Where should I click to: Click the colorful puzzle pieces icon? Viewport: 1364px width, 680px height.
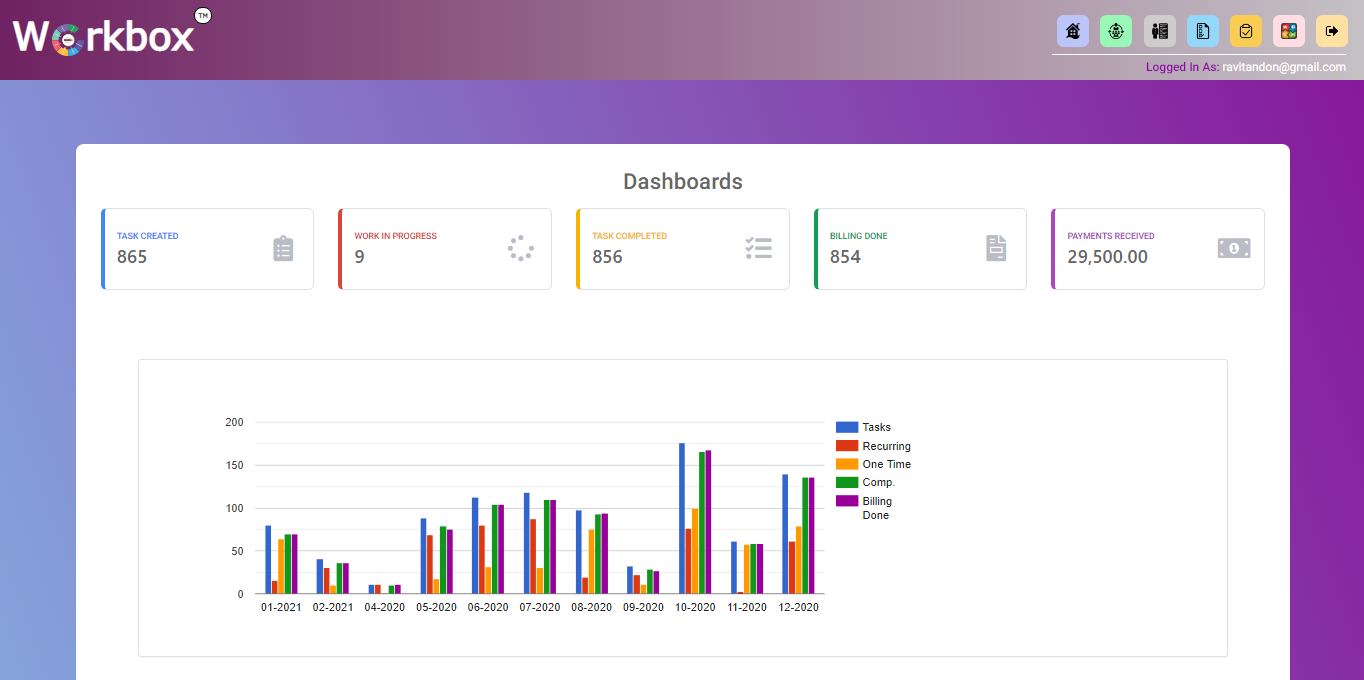pos(1289,31)
